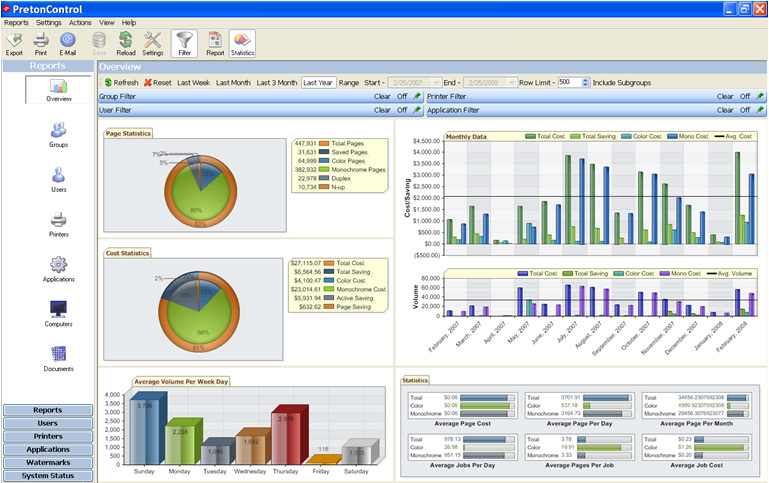Clear the User Filter
The height and width of the screenshot is (483, 769).
(382, 110)
